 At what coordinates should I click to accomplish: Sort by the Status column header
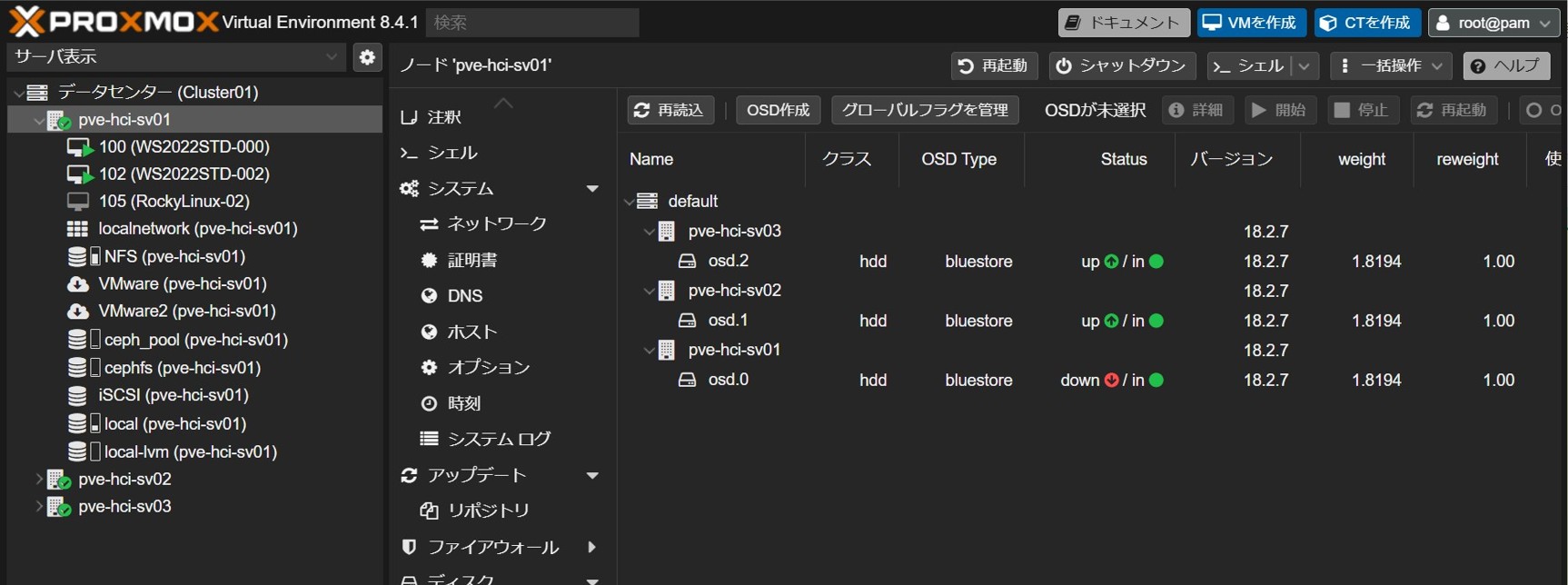point(1100,159)
